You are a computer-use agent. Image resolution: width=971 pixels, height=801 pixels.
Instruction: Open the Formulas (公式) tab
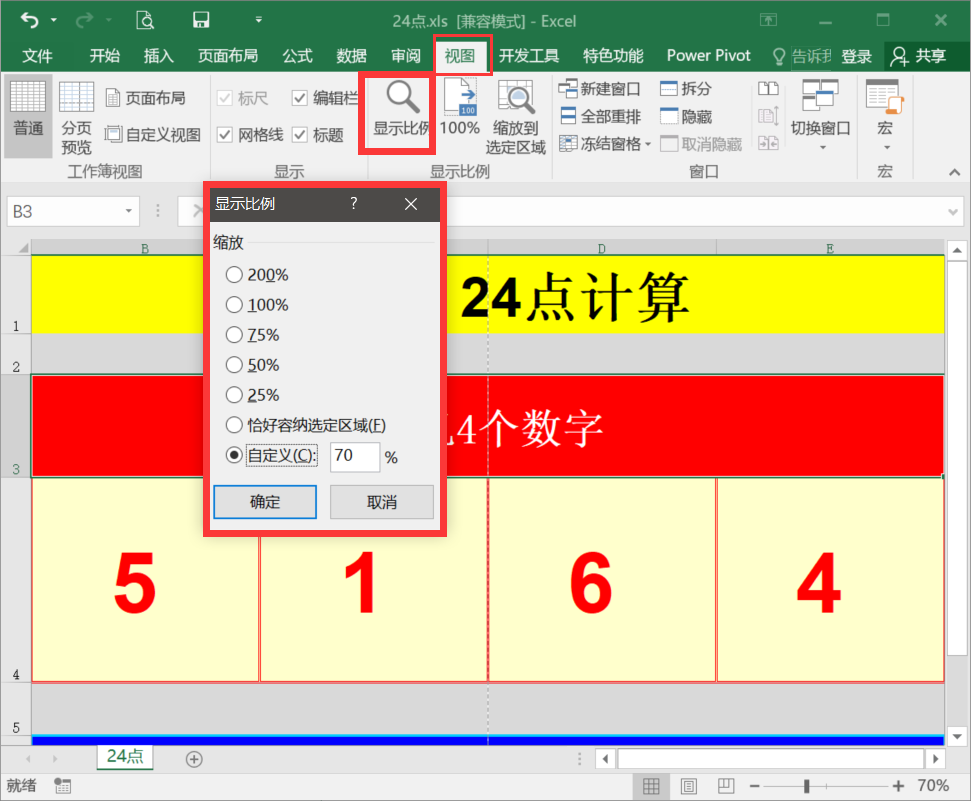(297, 56)
